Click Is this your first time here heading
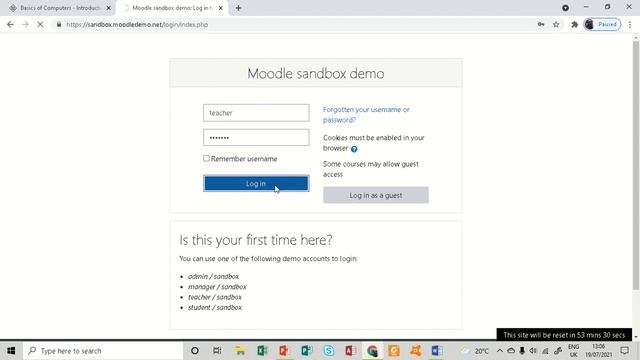This screenshot has width=640, height=360. (x=256, y=240)
